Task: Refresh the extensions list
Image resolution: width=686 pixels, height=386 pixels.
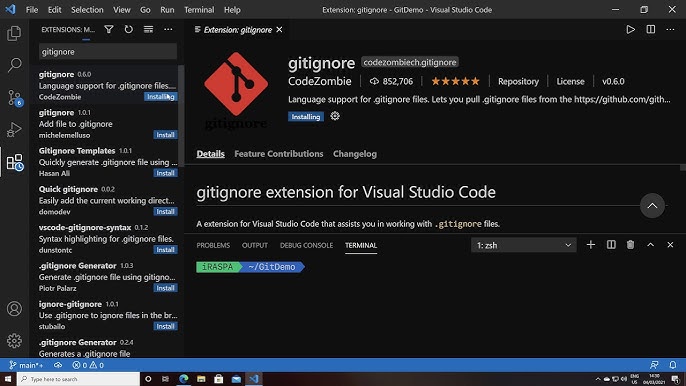Action: [129, 29]
